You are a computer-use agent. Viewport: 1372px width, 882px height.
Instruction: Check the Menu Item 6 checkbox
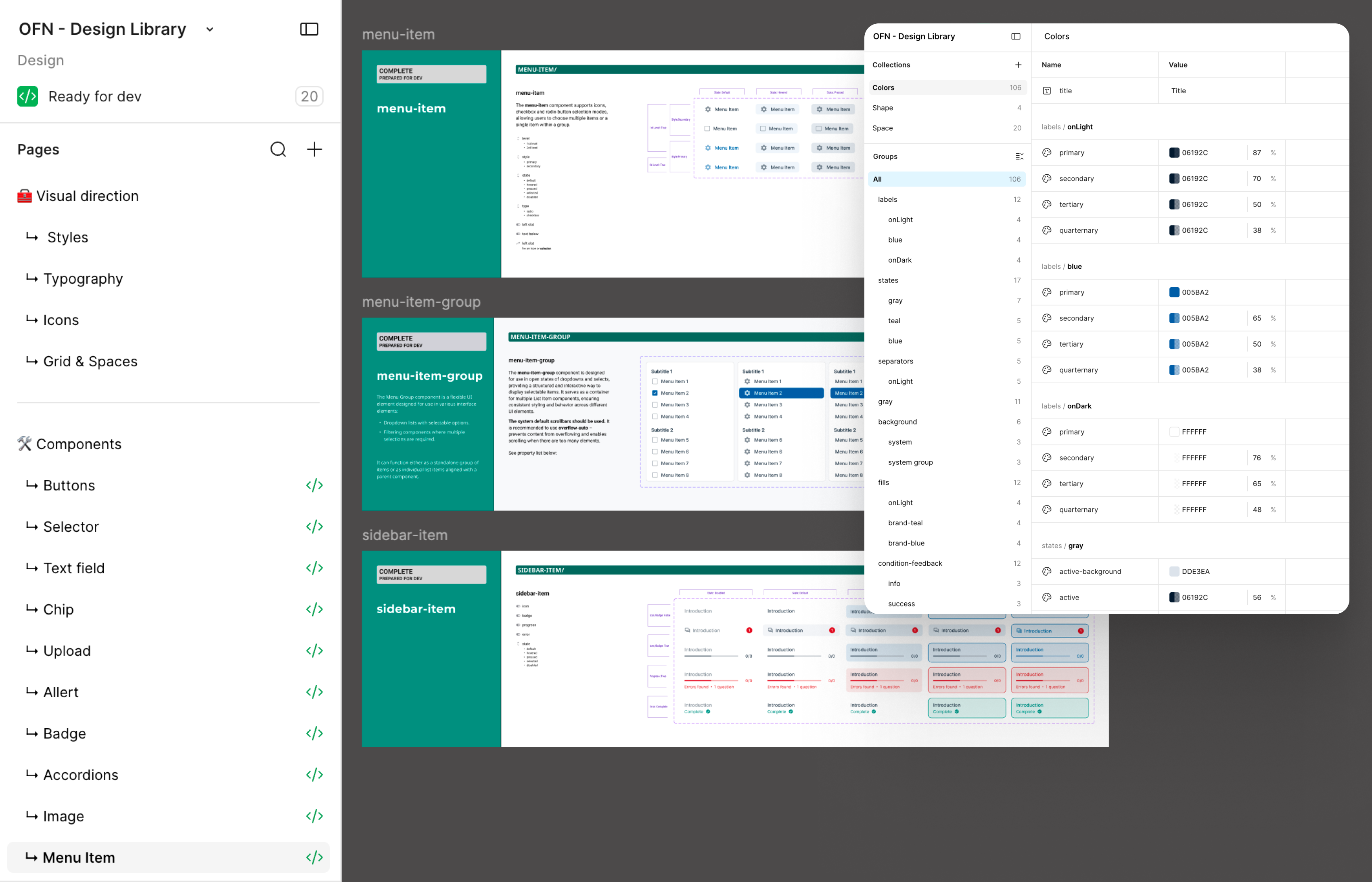coord(655,452)
